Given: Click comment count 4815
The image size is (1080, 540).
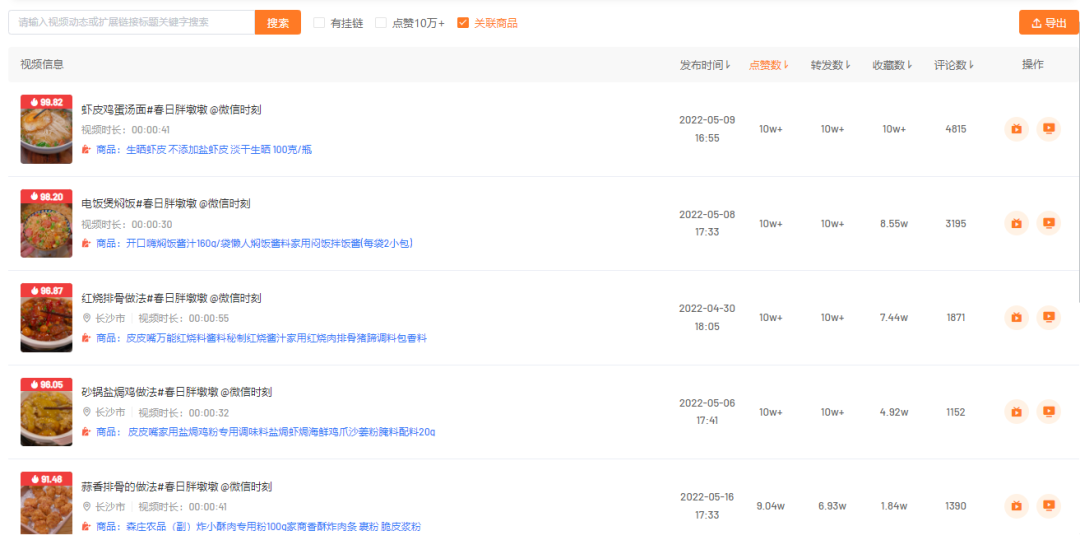Looking at the screenshot, I should [x=955, y=129].
